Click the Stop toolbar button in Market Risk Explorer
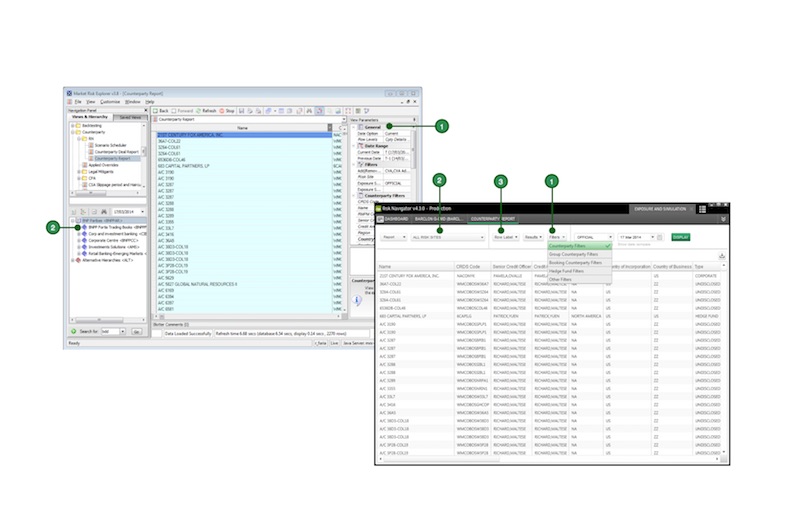800x530 pixels. (x=227, y=111)
